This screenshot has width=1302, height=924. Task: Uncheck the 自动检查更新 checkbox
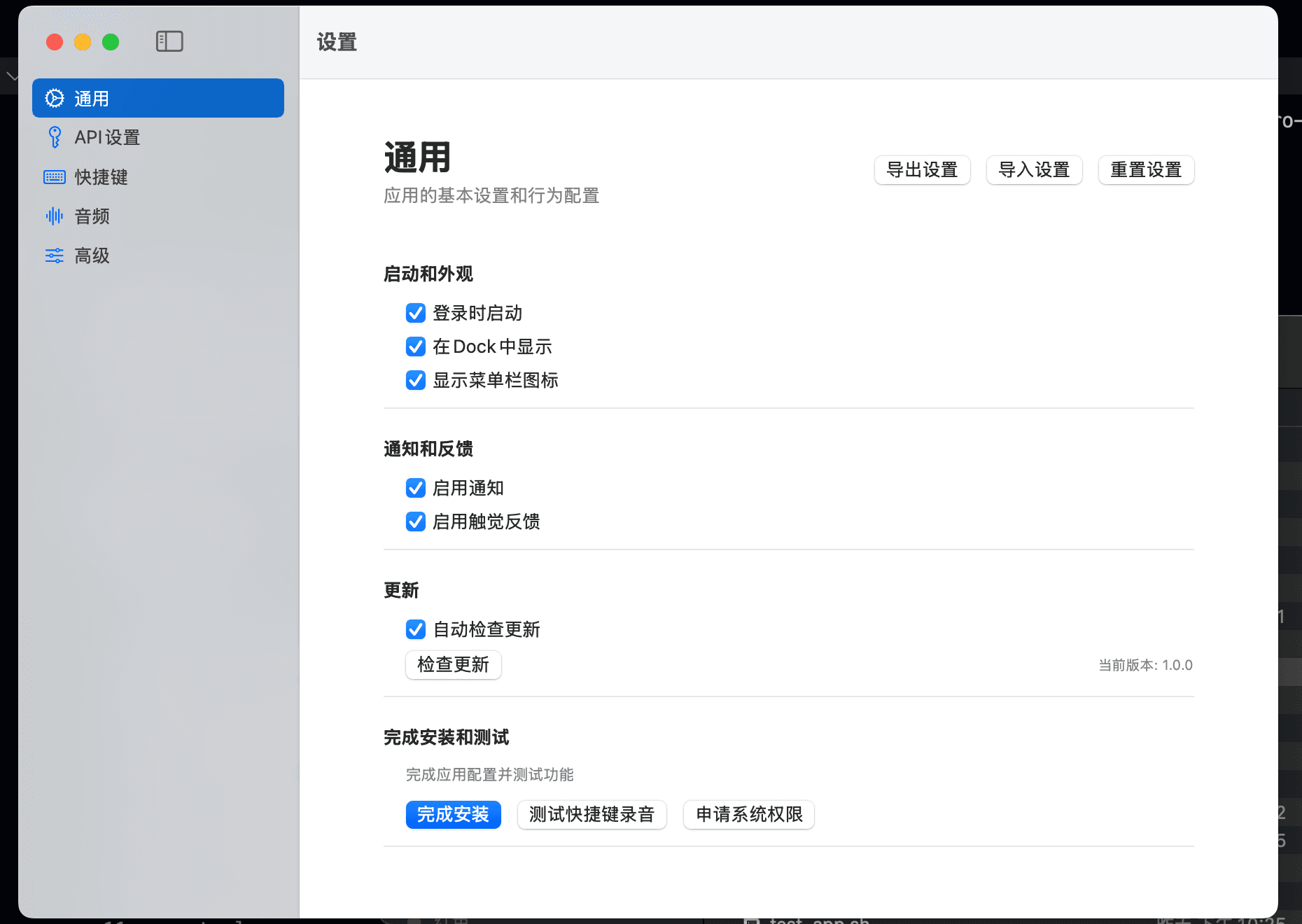(x=416, y=629)
